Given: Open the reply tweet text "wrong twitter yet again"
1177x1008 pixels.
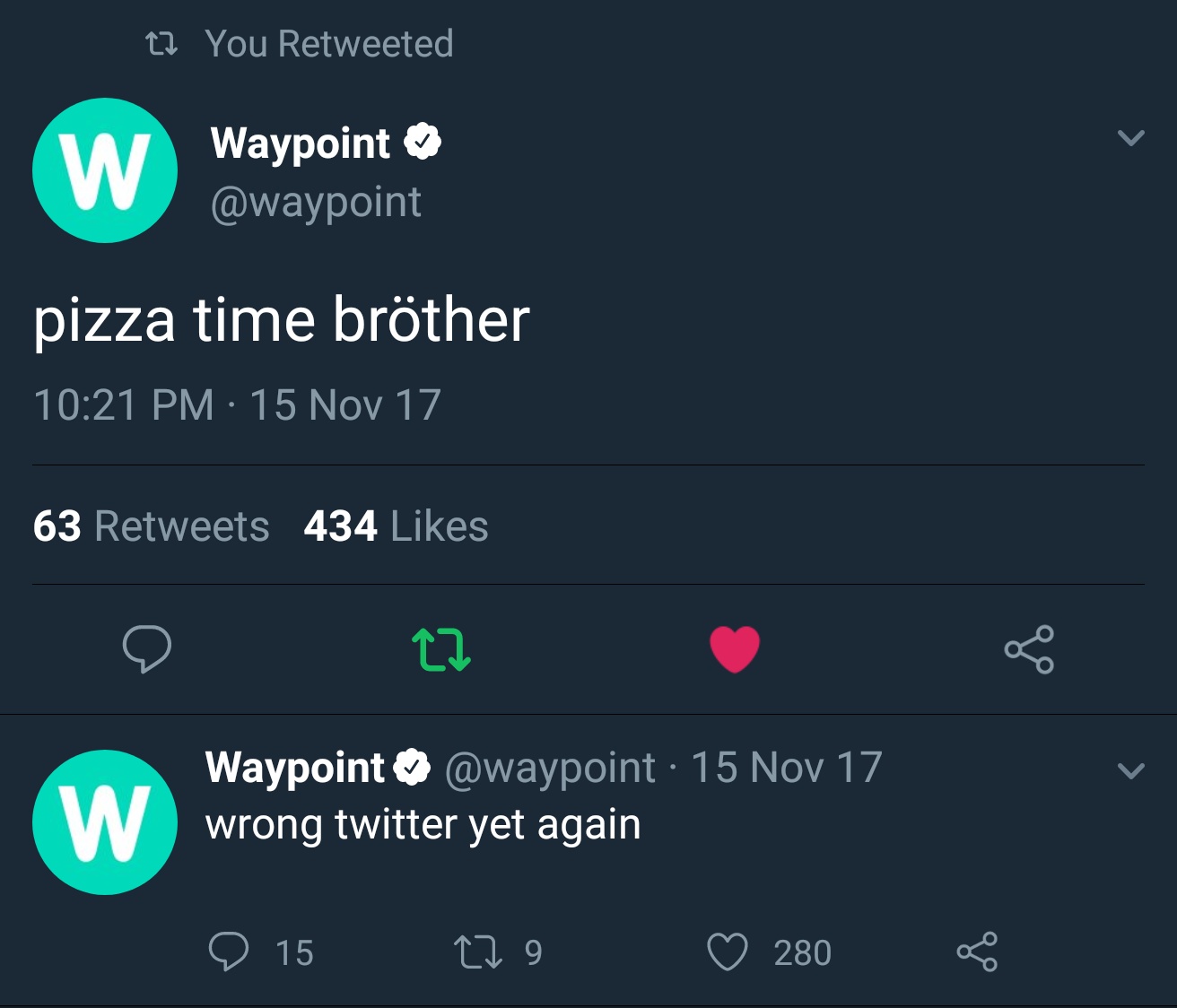Looking at the screenshot, I should (423, 825).
